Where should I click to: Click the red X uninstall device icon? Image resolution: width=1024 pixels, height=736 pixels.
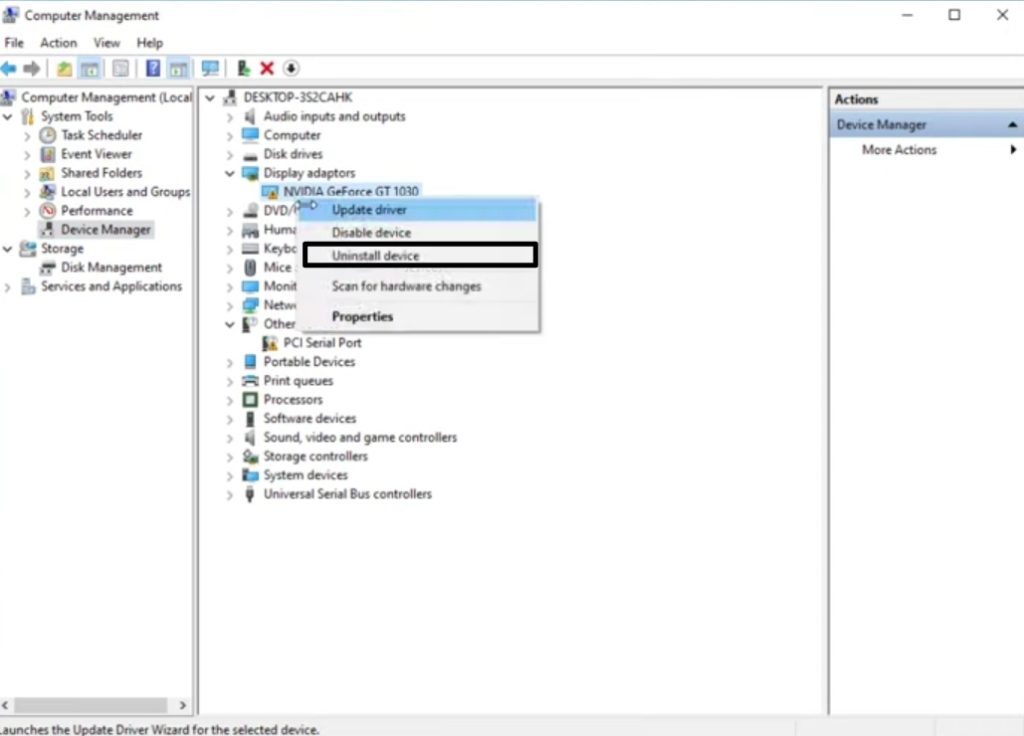point(266,68)
